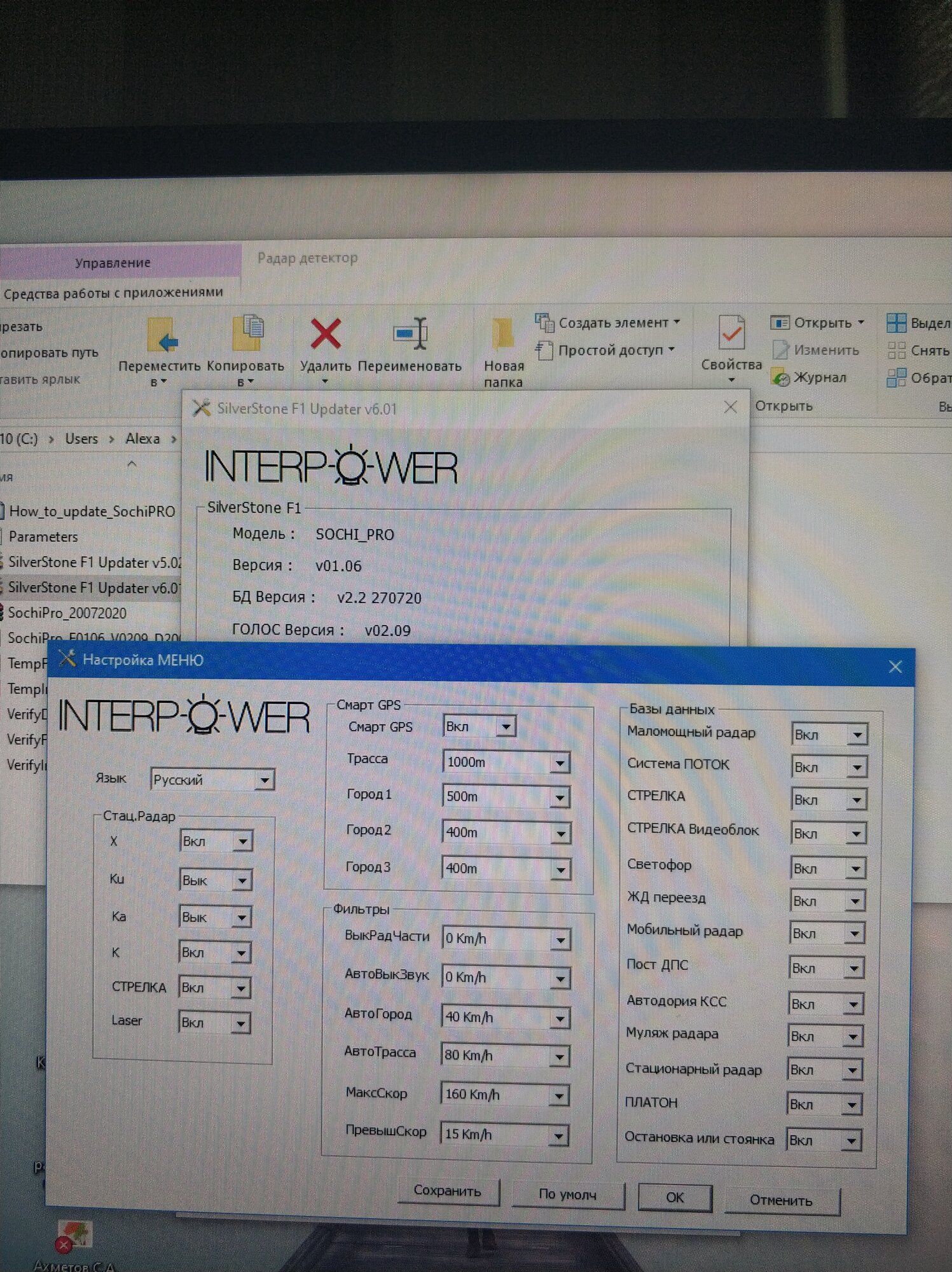The height and width of the screenshot is (1272, 952).
Task: Click Users in the address breadcrumb
Action: point(81,439)
